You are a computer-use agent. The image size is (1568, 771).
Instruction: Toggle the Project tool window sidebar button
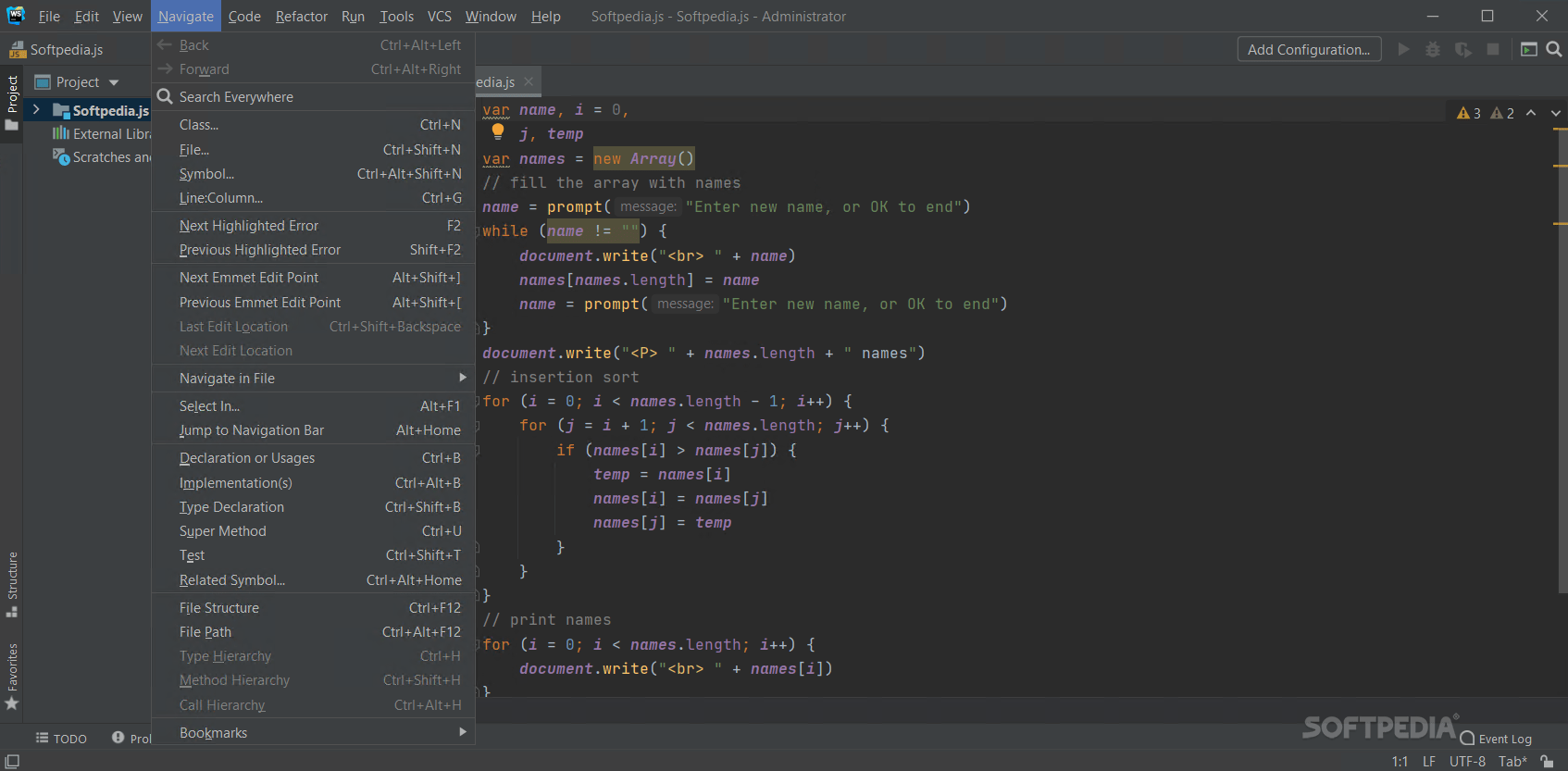[x=12, y=103]
